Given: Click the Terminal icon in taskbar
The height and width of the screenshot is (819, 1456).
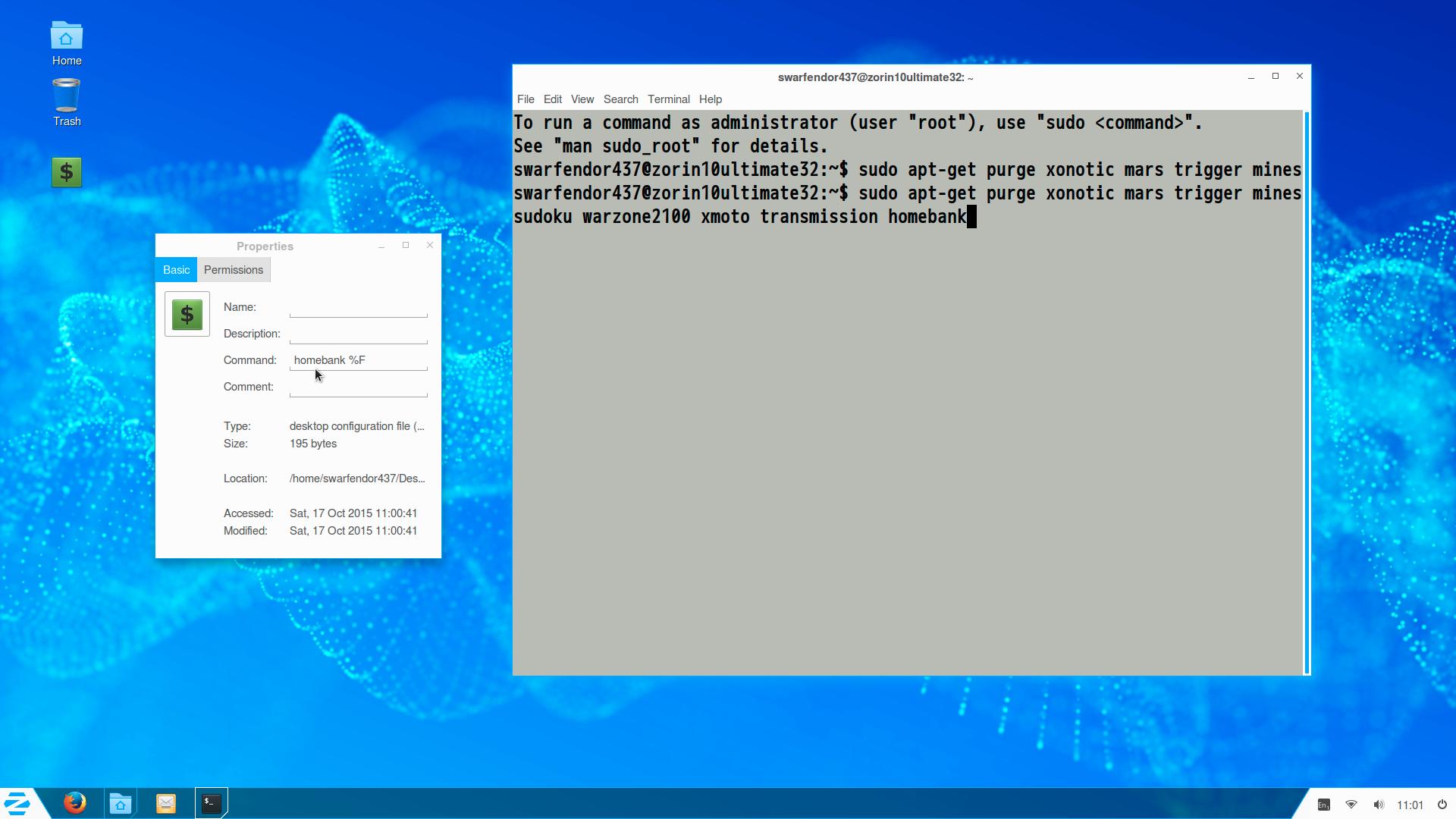Looking at the screenshot, I should [211, 803].
